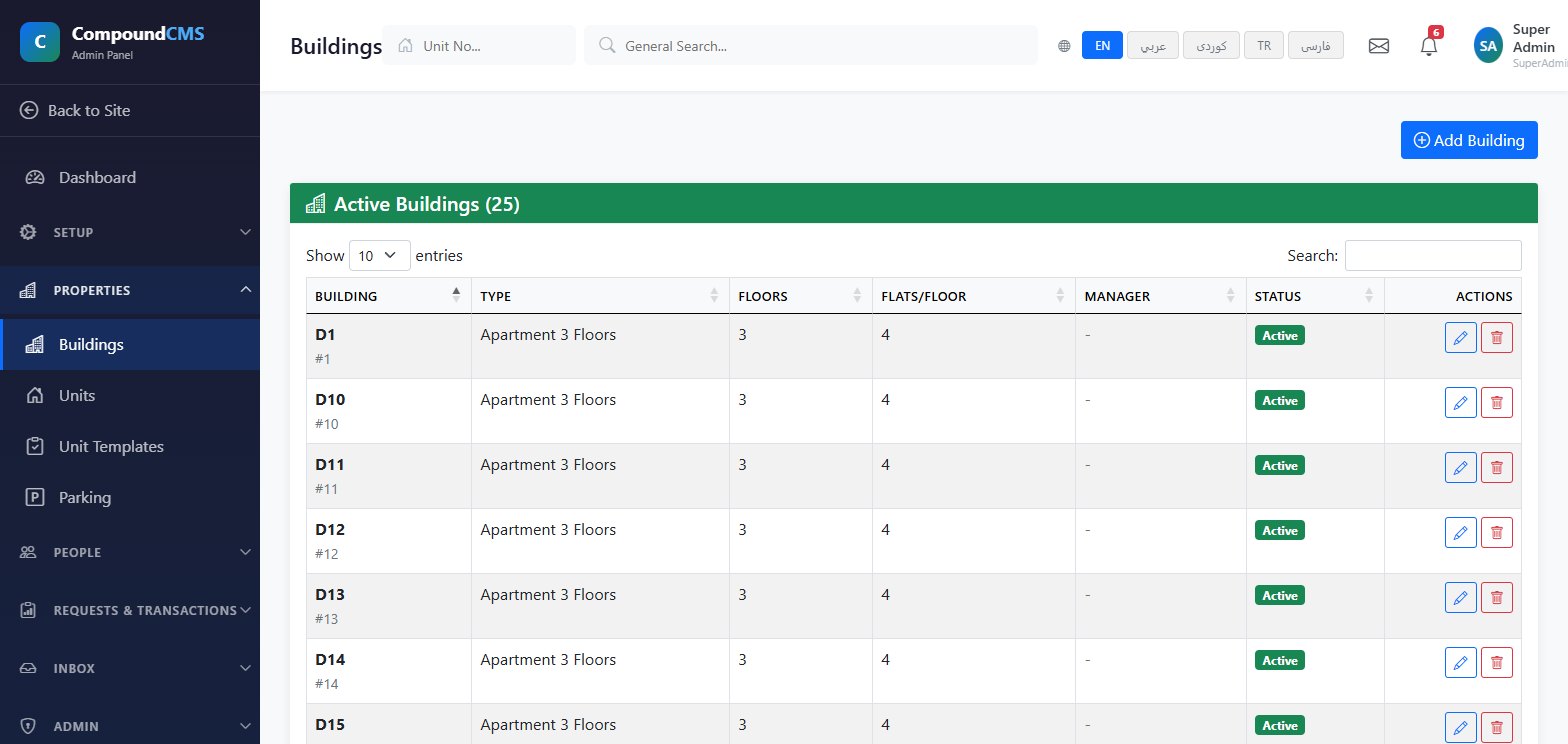Sort table by Floors column

pos(800,296)
